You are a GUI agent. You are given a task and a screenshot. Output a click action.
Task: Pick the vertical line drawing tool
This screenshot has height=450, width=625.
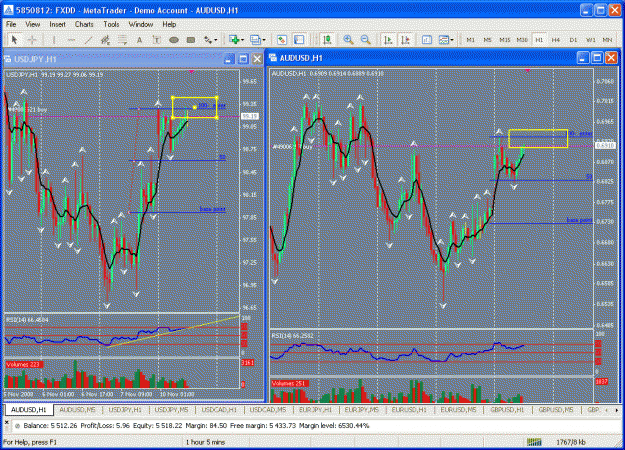(x=53, y=39)
